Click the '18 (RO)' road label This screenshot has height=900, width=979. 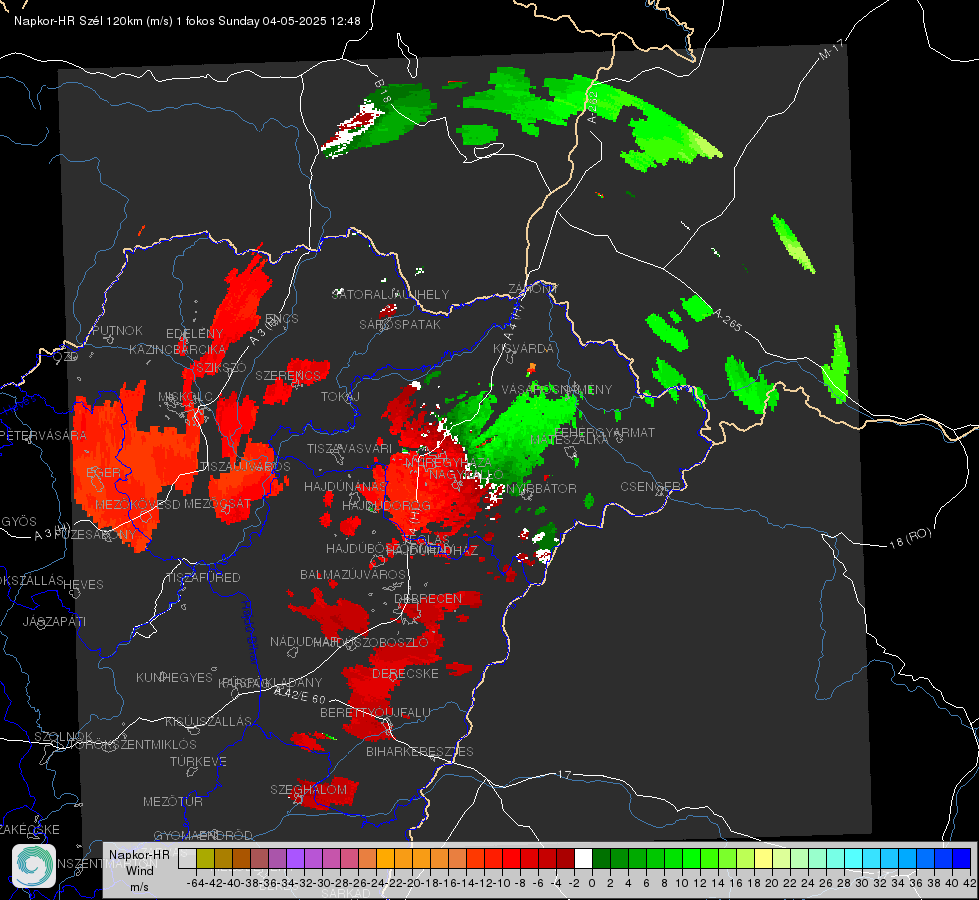click(x=910, y=538)
